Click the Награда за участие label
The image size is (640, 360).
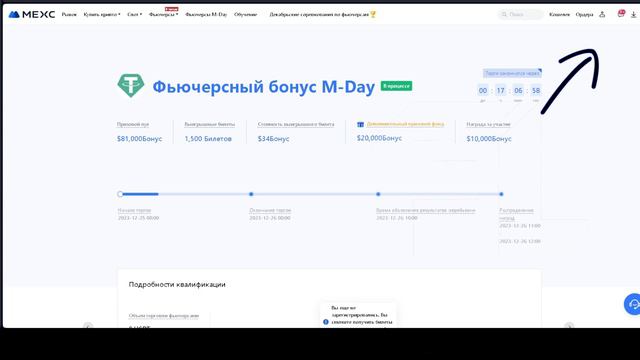[x=489, y=124]
